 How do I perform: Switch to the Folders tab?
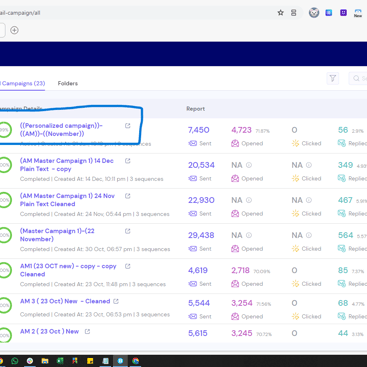point(68,83)
